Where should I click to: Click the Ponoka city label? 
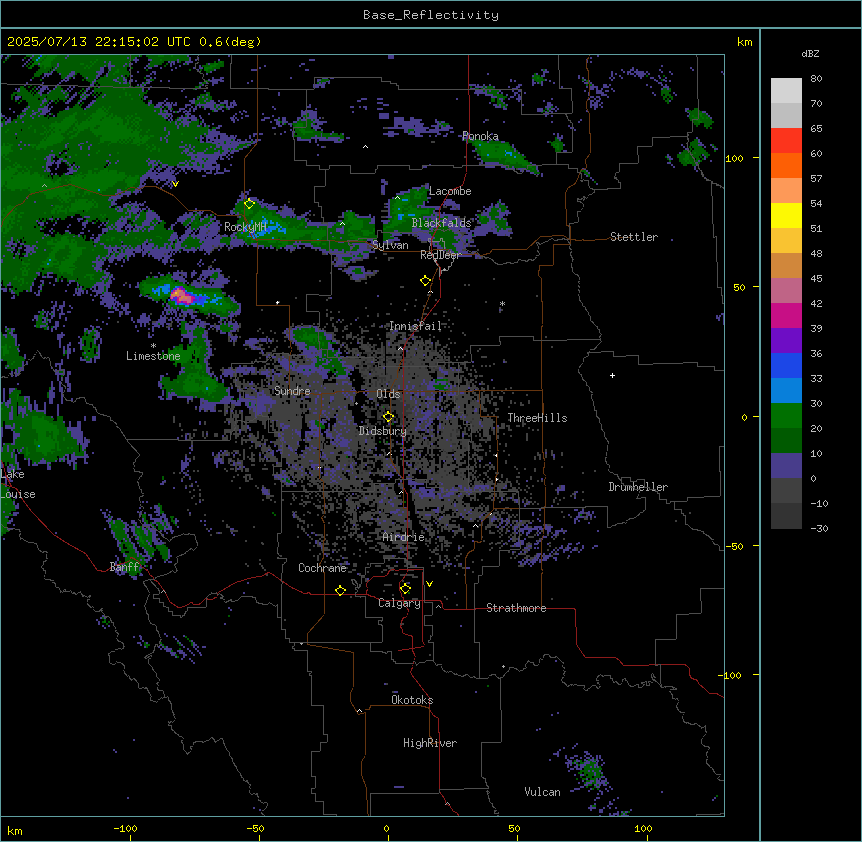[x=480, y=136]
